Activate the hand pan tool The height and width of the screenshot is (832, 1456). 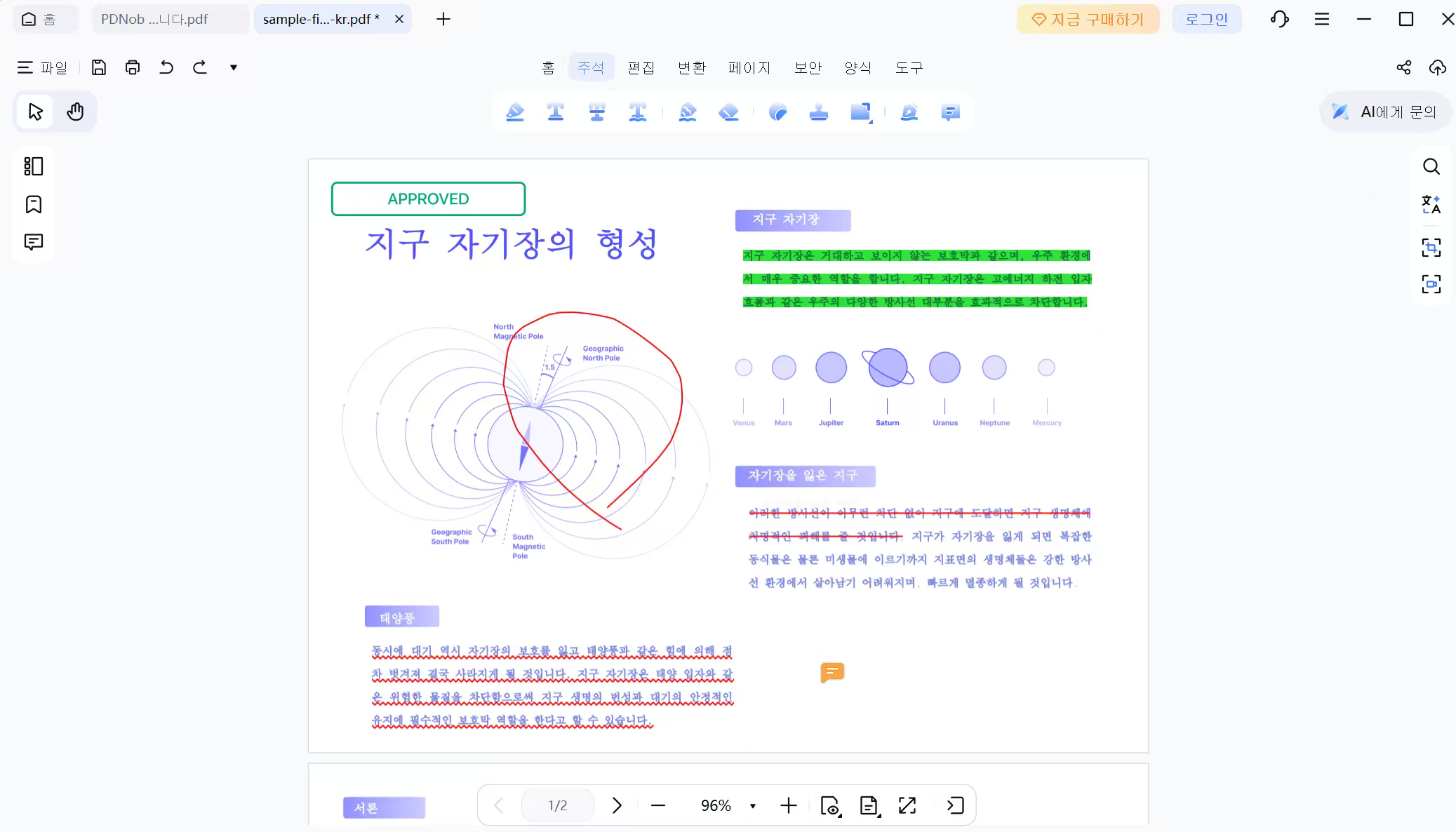click(x=75, y=112)
